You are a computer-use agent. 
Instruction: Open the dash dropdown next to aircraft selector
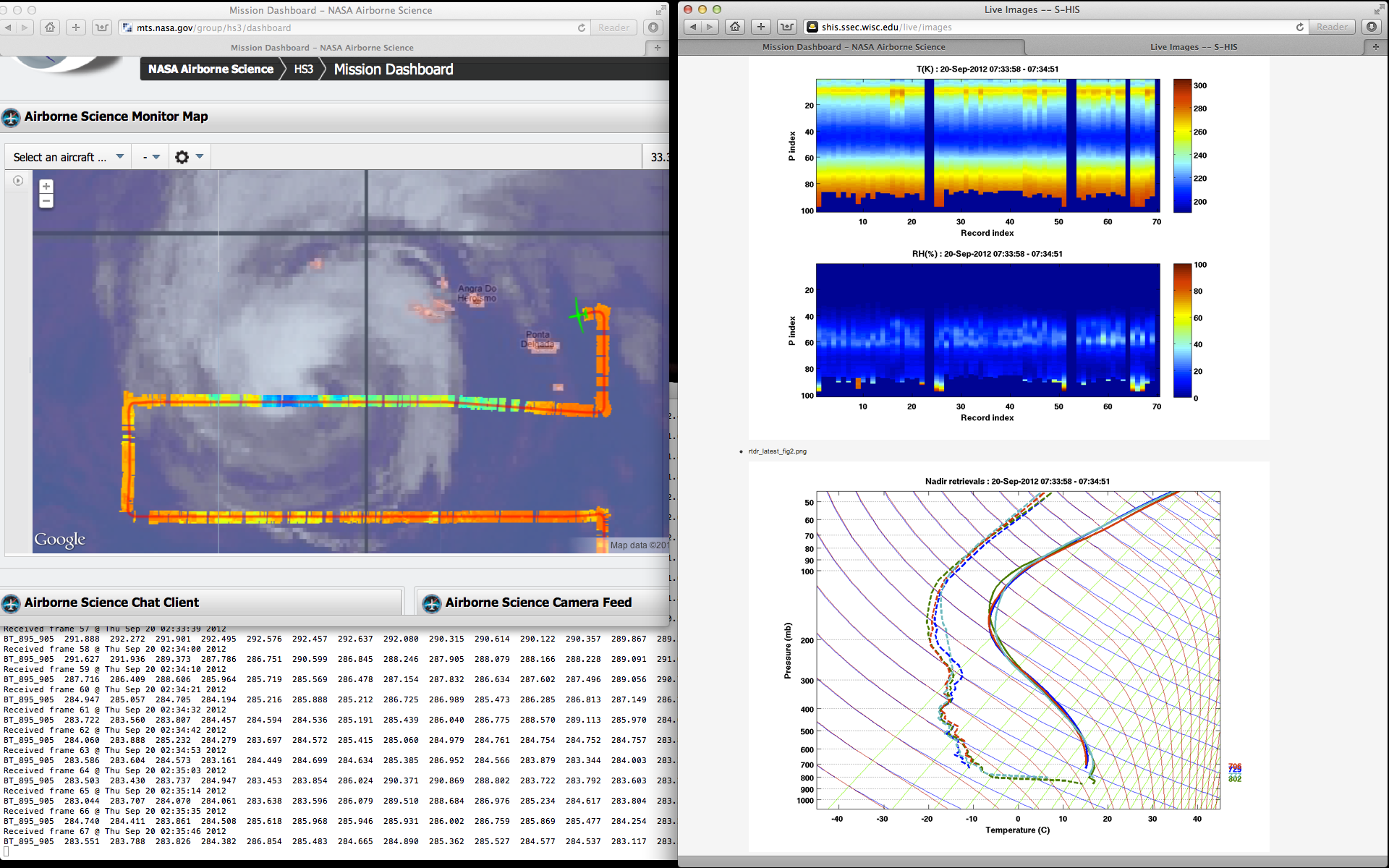(x=151, y=157)
